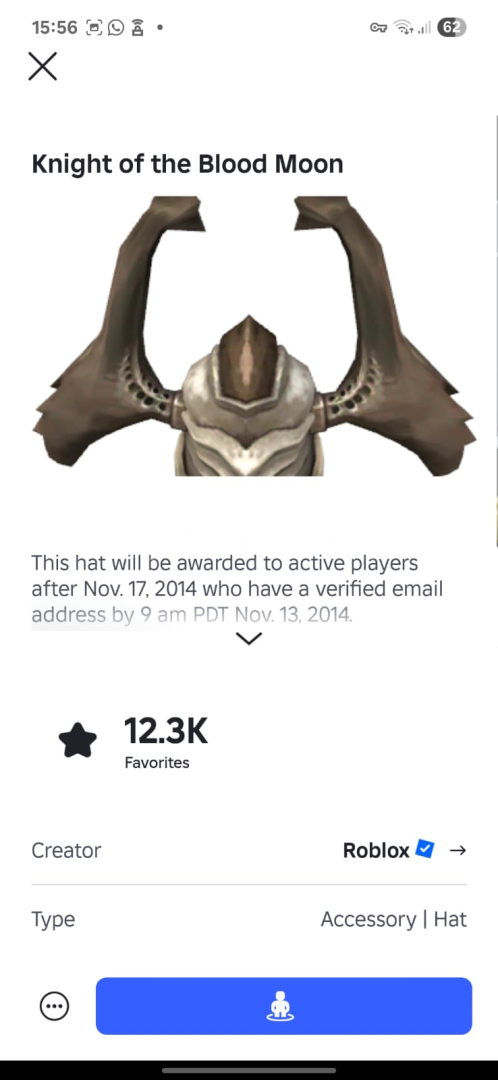Select the Type row label
Image resolution: width=498 pixels, height=1080 pixels.
[x=53, y=920]
